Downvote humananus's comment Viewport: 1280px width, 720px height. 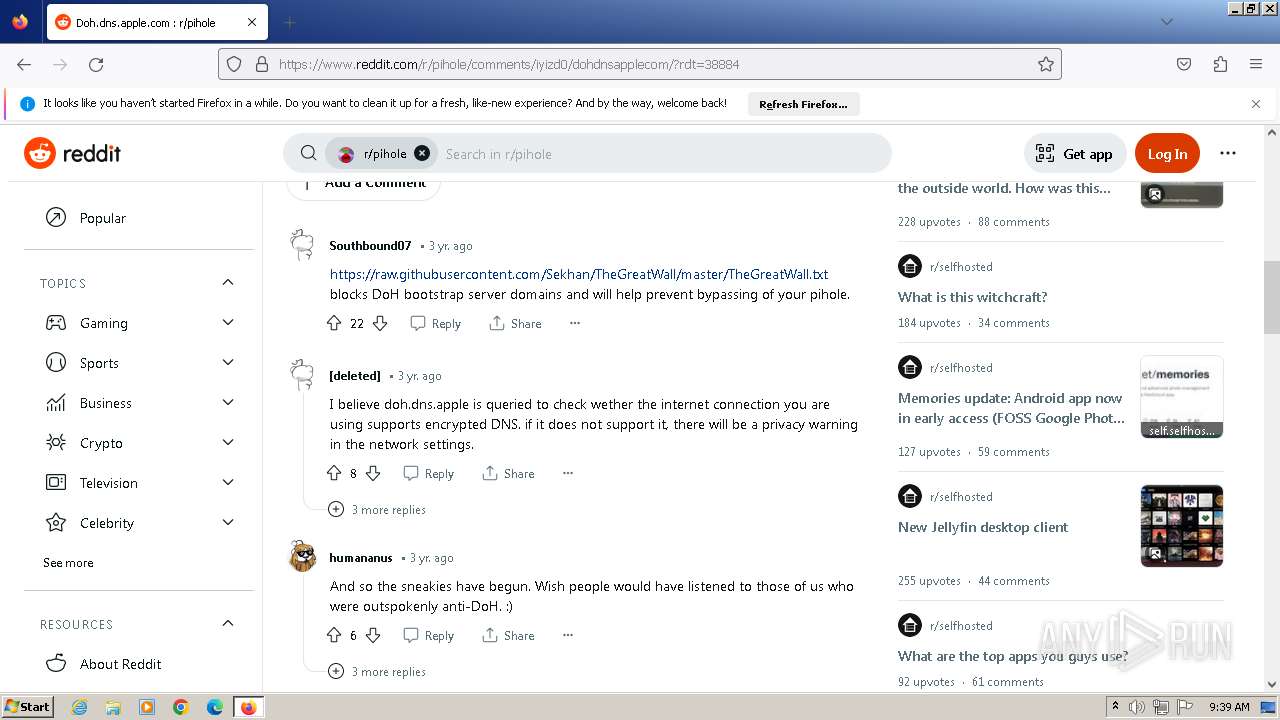373,635
